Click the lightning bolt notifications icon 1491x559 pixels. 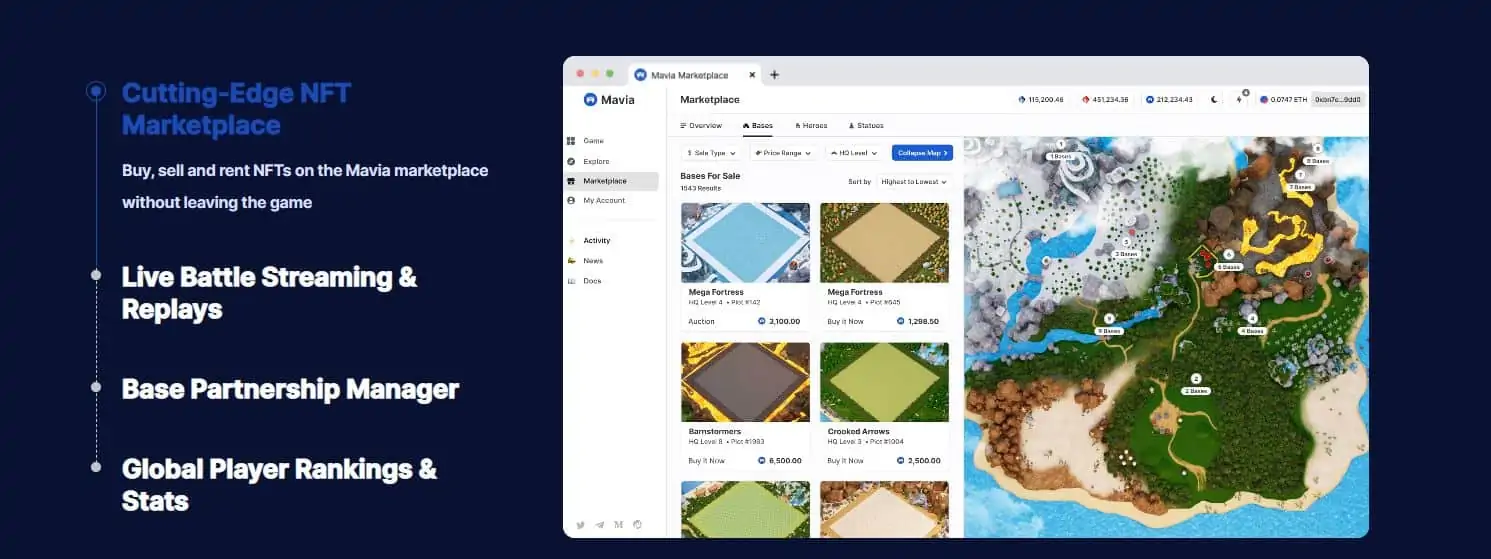(x=1240, y=100)
